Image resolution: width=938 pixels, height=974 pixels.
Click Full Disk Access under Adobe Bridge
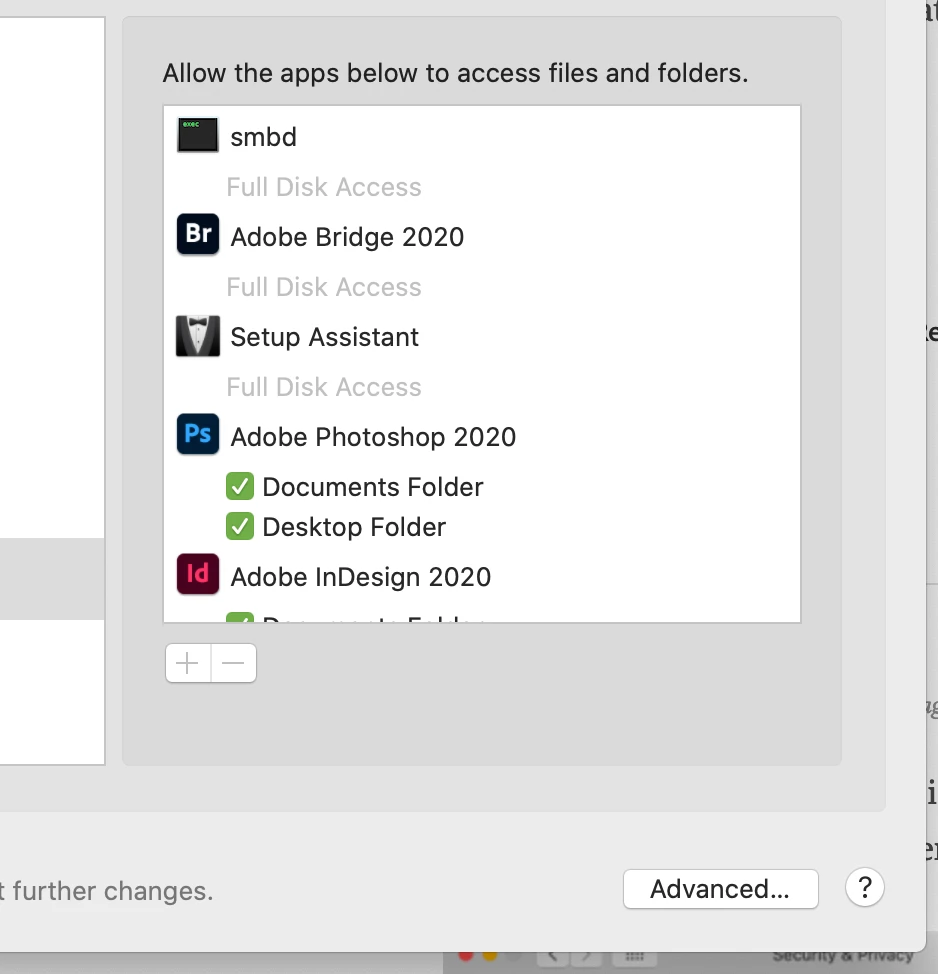324,287
